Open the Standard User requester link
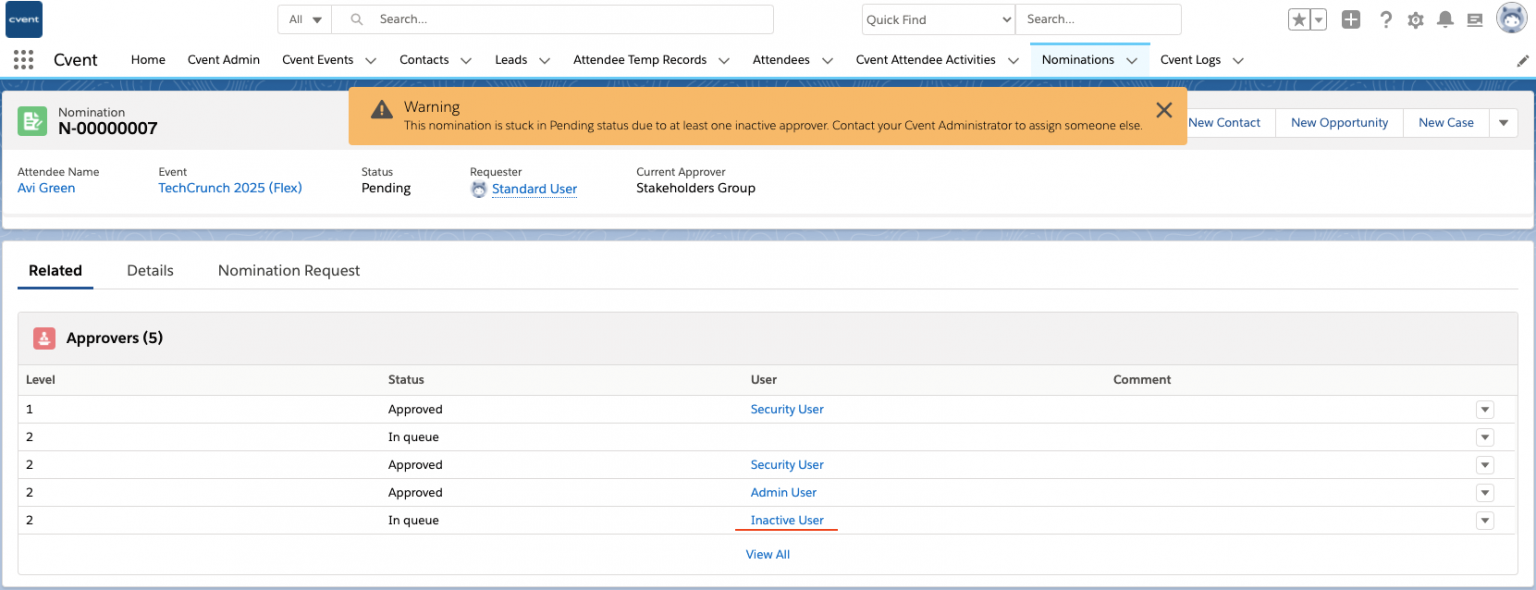 pyautogui.click(x=534, y=189)
